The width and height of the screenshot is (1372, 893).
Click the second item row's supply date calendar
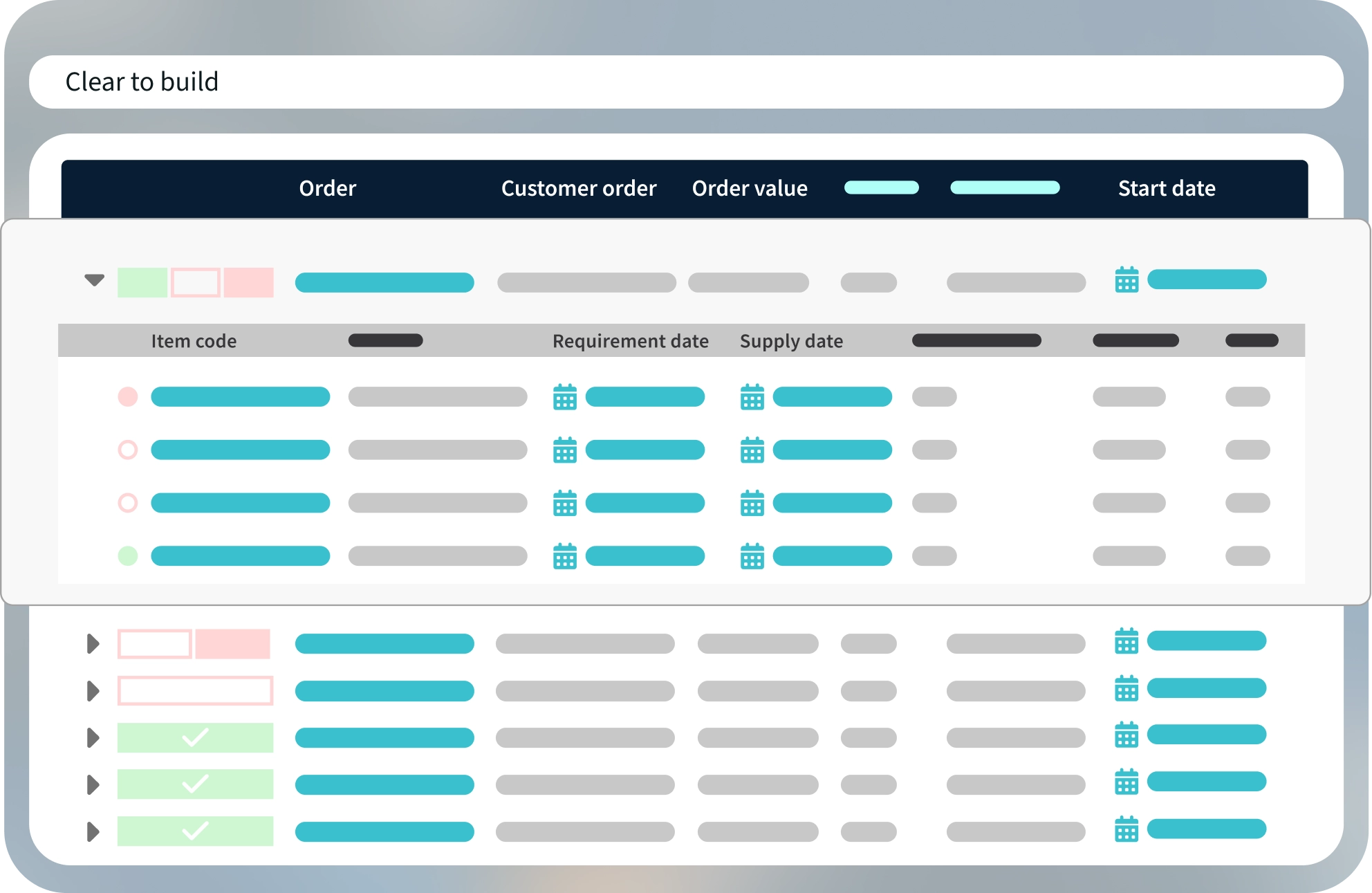pos(752,450)
